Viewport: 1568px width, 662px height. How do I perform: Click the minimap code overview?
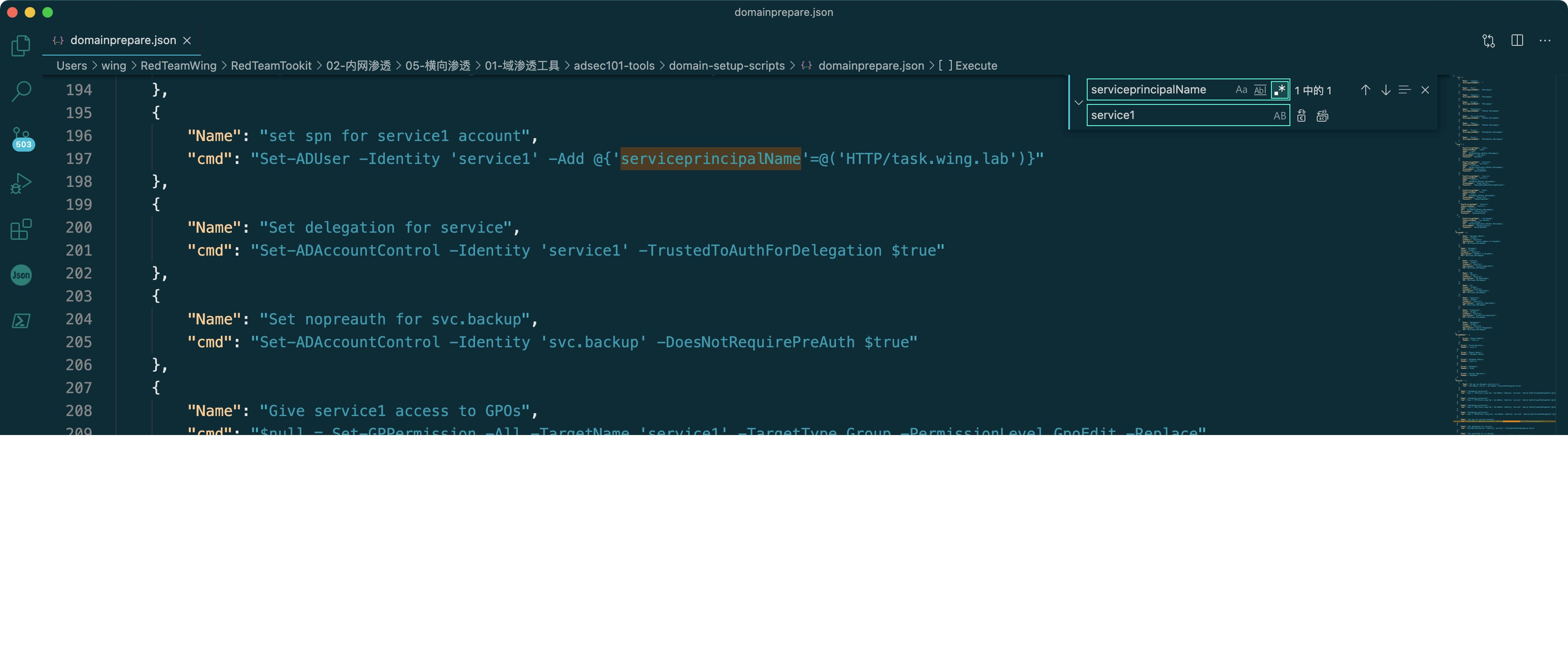1504,255
